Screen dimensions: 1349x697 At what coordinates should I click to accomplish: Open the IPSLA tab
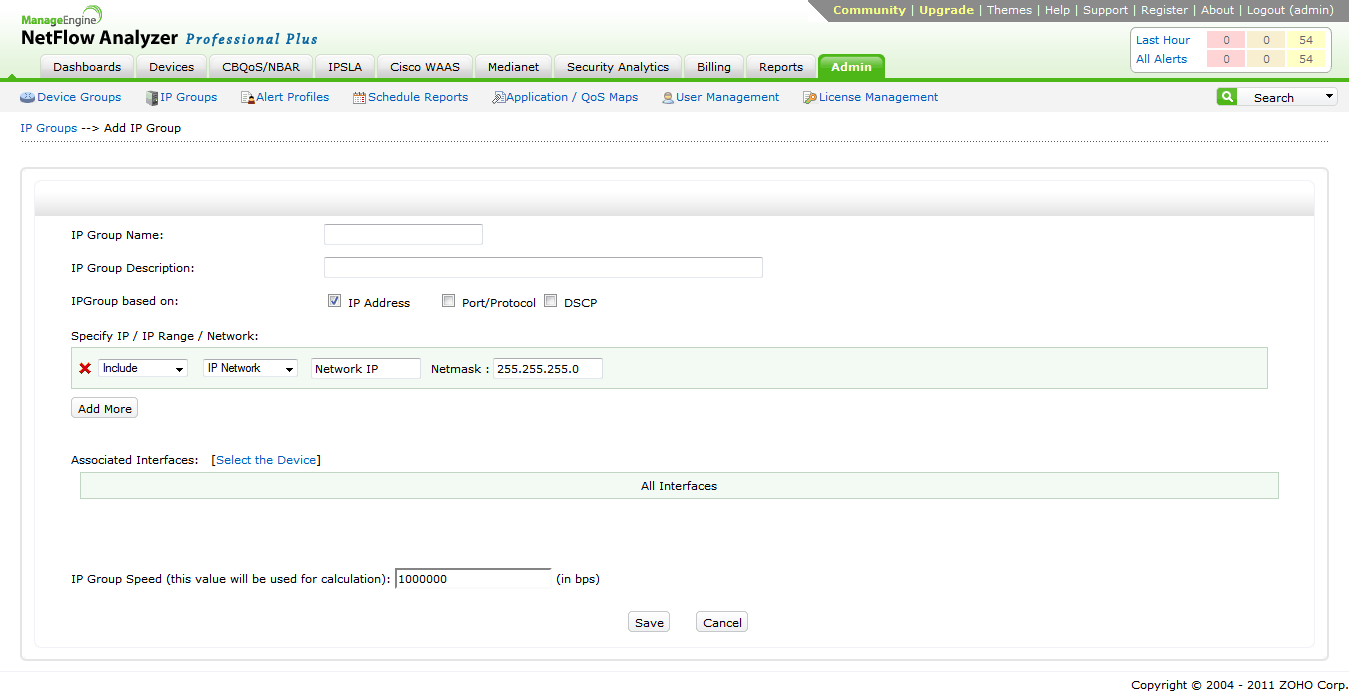345,67
